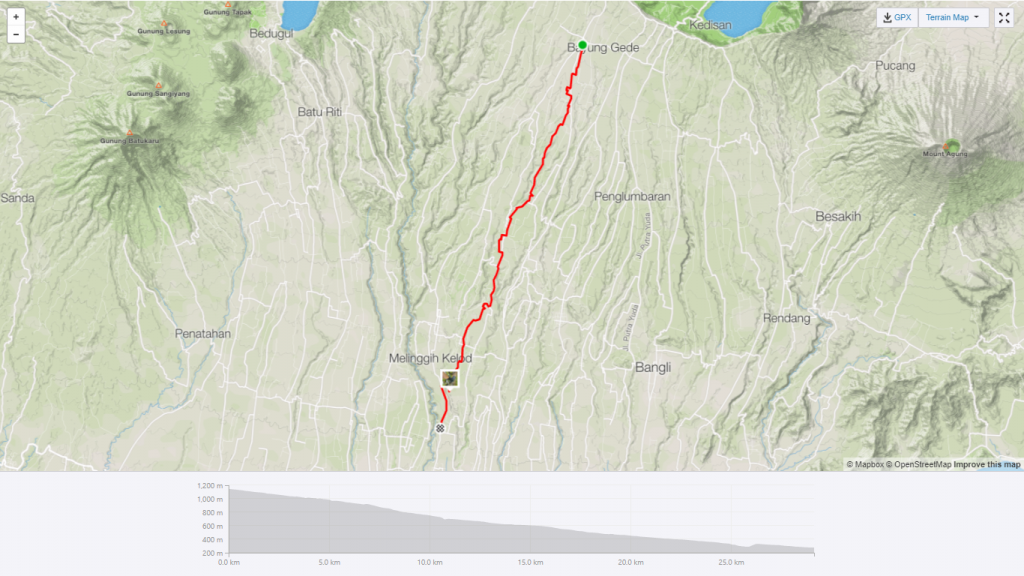Open the Mapbox attribution link

point(865,464)
